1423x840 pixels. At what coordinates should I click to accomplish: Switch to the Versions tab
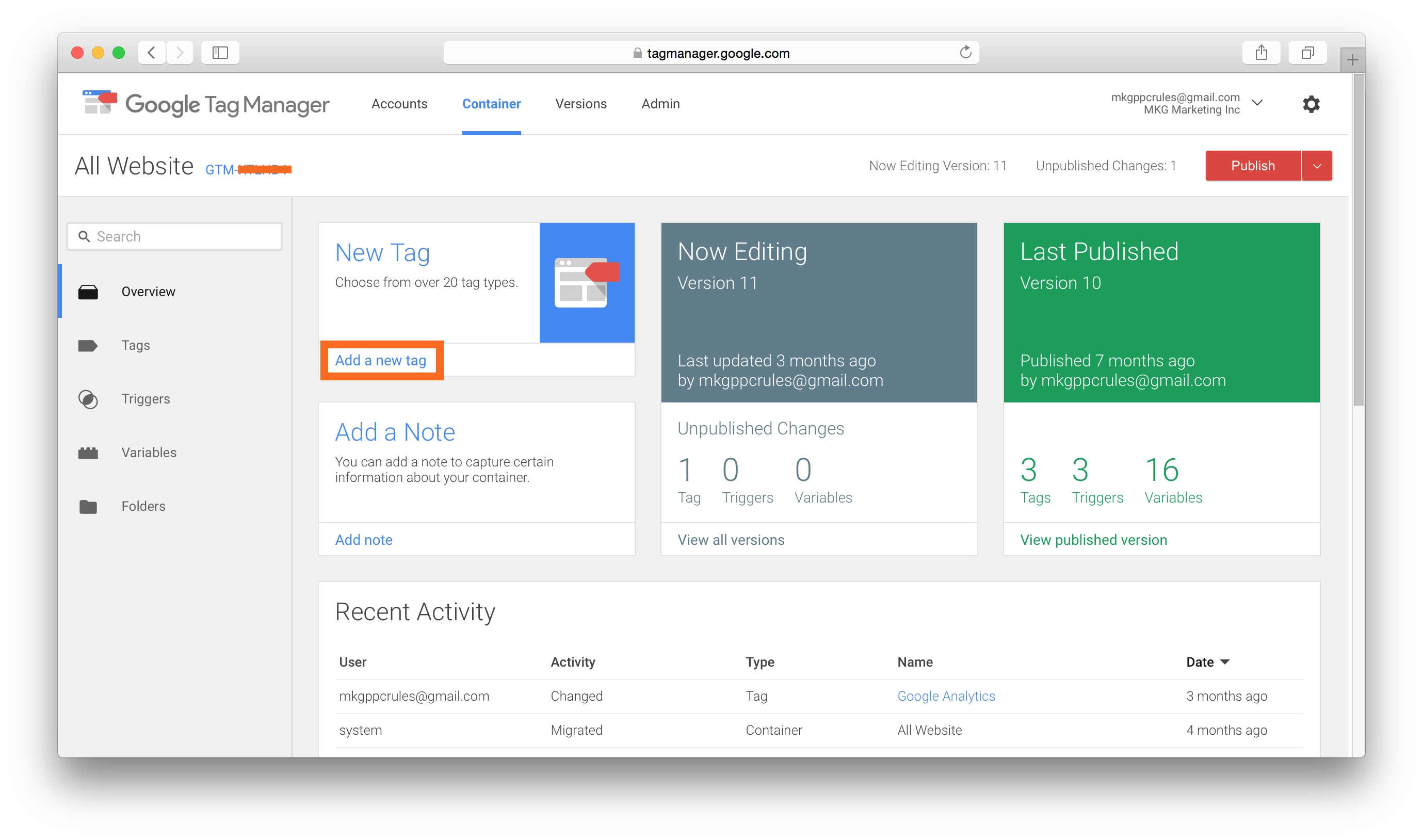(x=581, y=104)
